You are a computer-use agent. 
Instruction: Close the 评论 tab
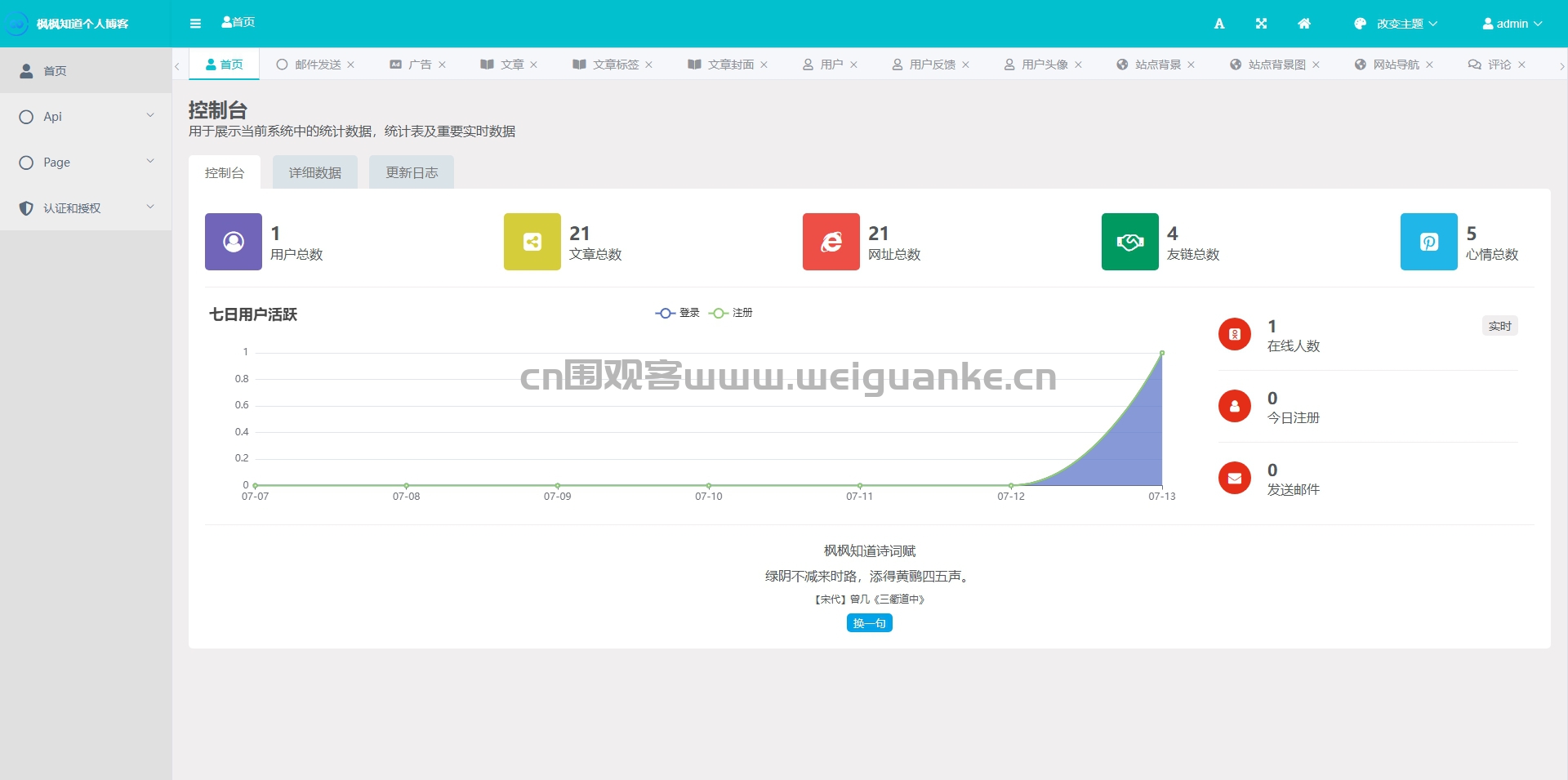[x=1522, y=65]
